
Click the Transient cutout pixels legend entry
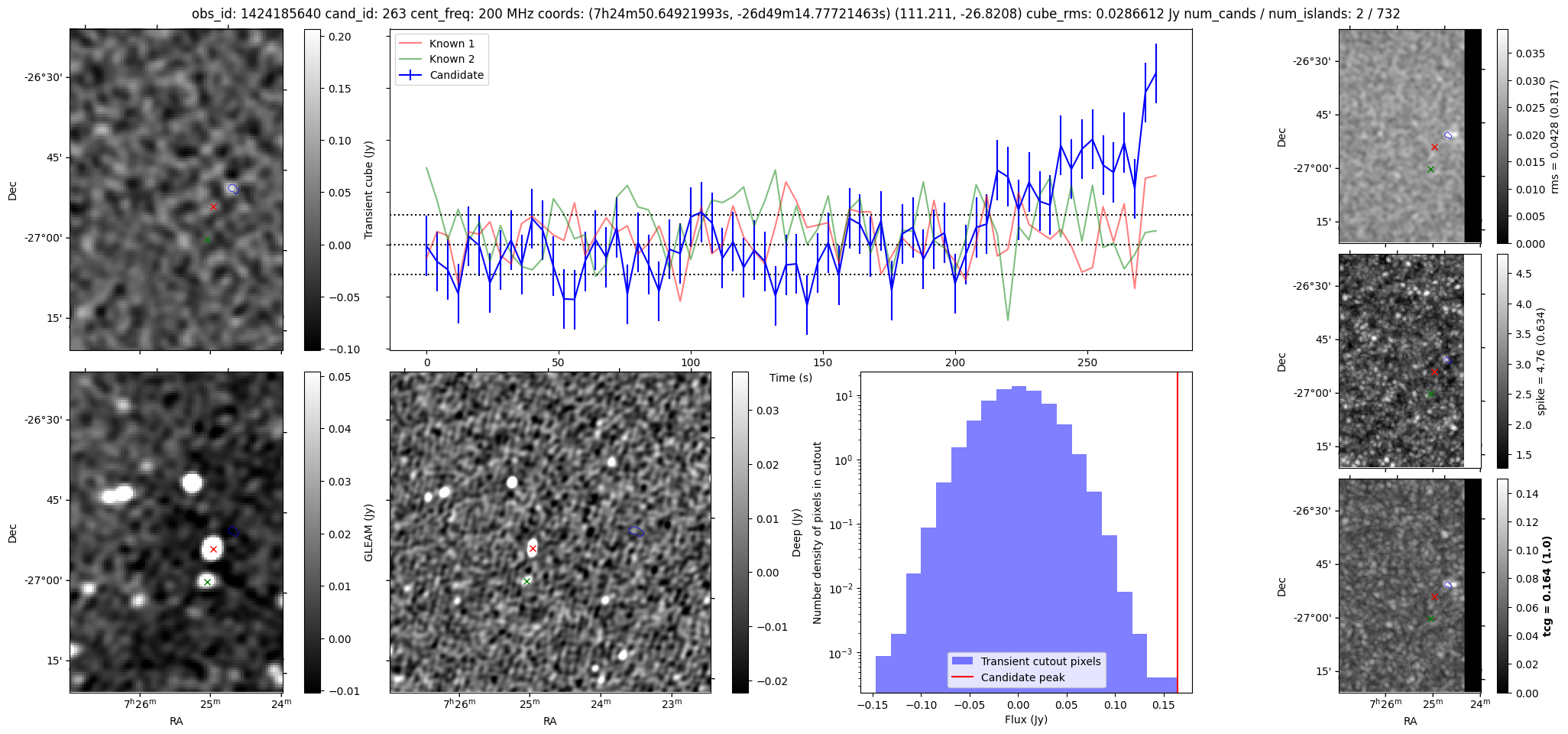click(1040, 661)
